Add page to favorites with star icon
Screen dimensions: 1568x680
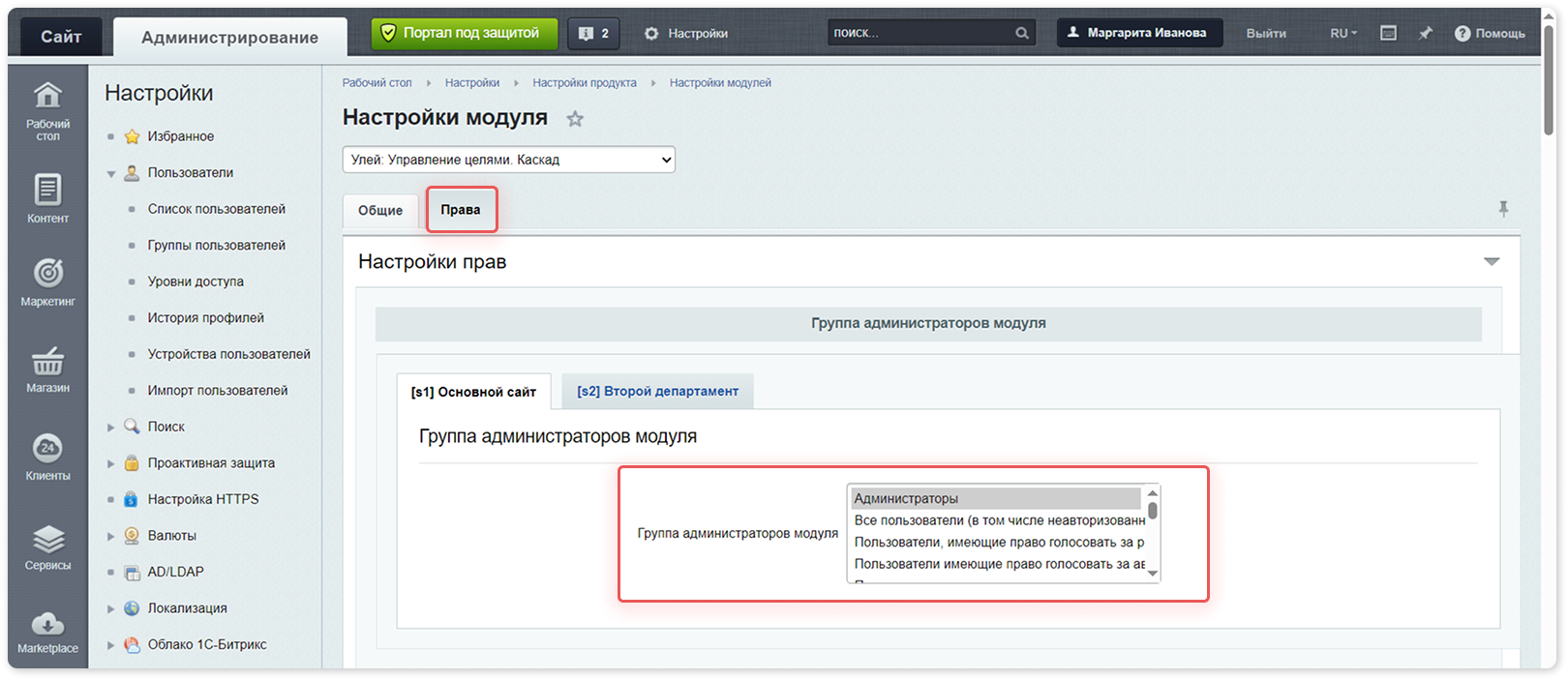575,119
